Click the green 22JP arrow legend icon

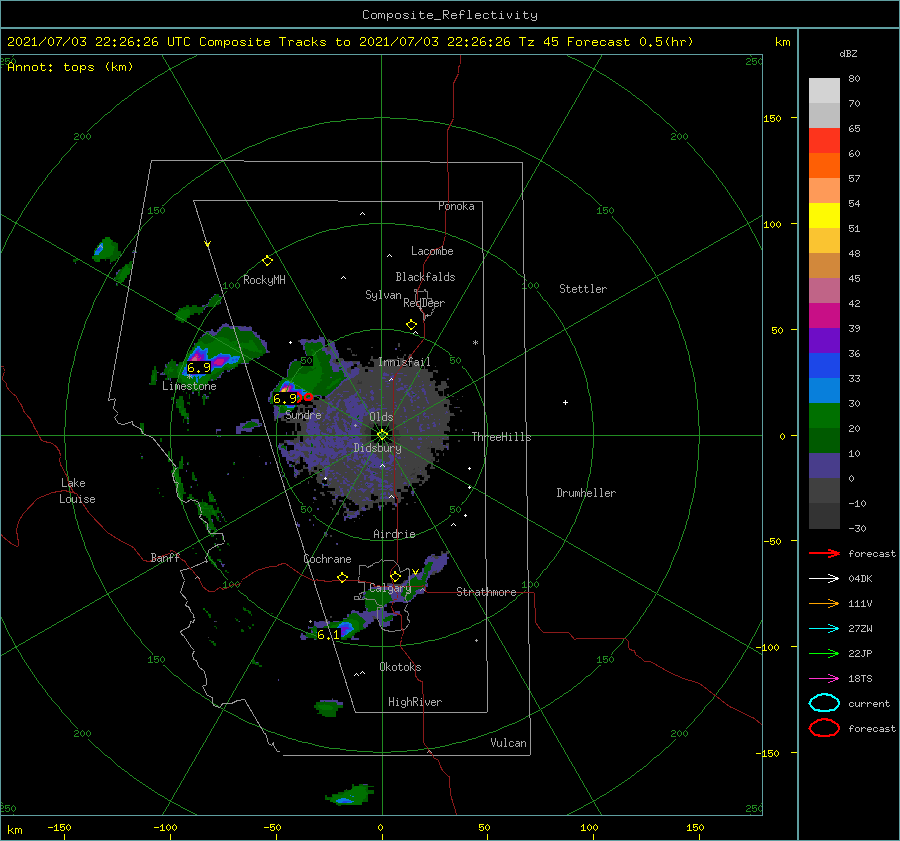coord(824,653)
